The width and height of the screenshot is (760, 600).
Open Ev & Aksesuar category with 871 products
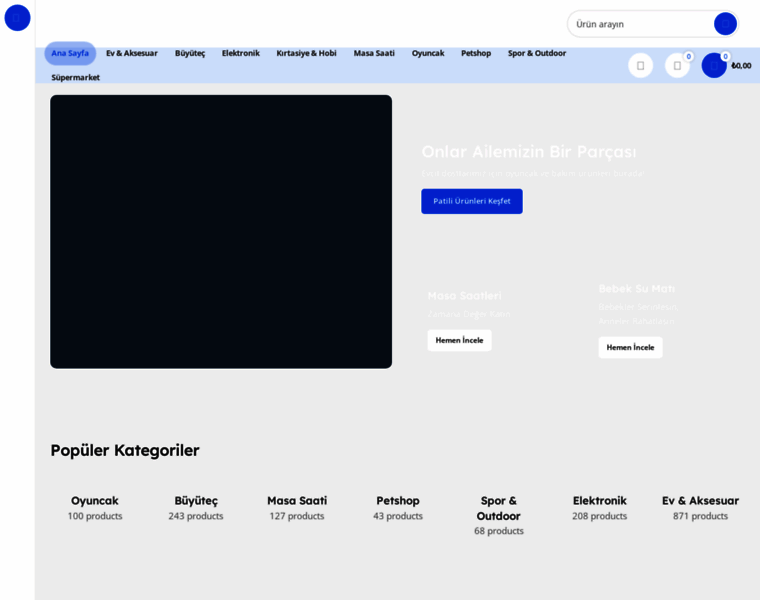point(700,501)
